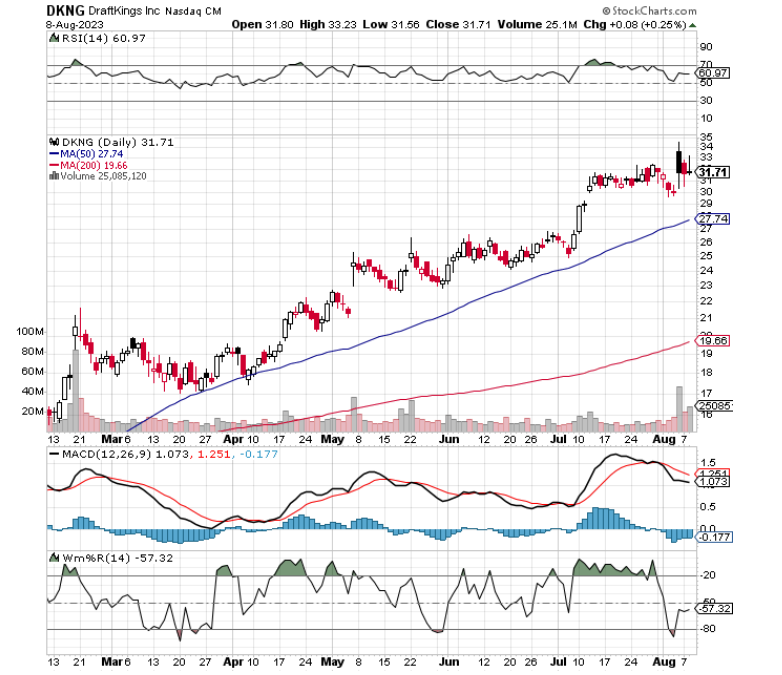Select the Close 31.71 header value
The image size is (782, 675).
(x=458, y=24)
